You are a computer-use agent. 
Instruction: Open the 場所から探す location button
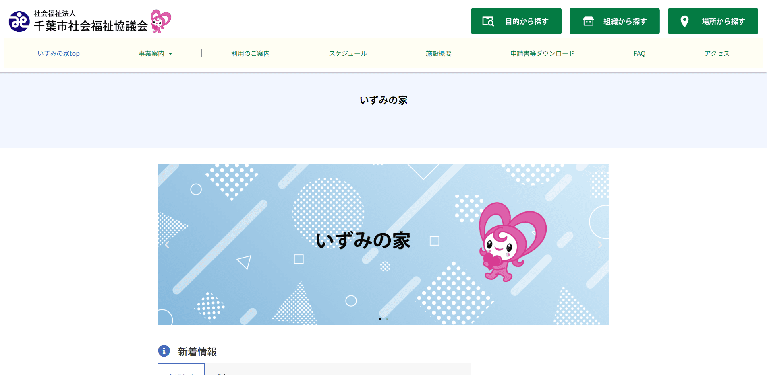tap(713, 21)
